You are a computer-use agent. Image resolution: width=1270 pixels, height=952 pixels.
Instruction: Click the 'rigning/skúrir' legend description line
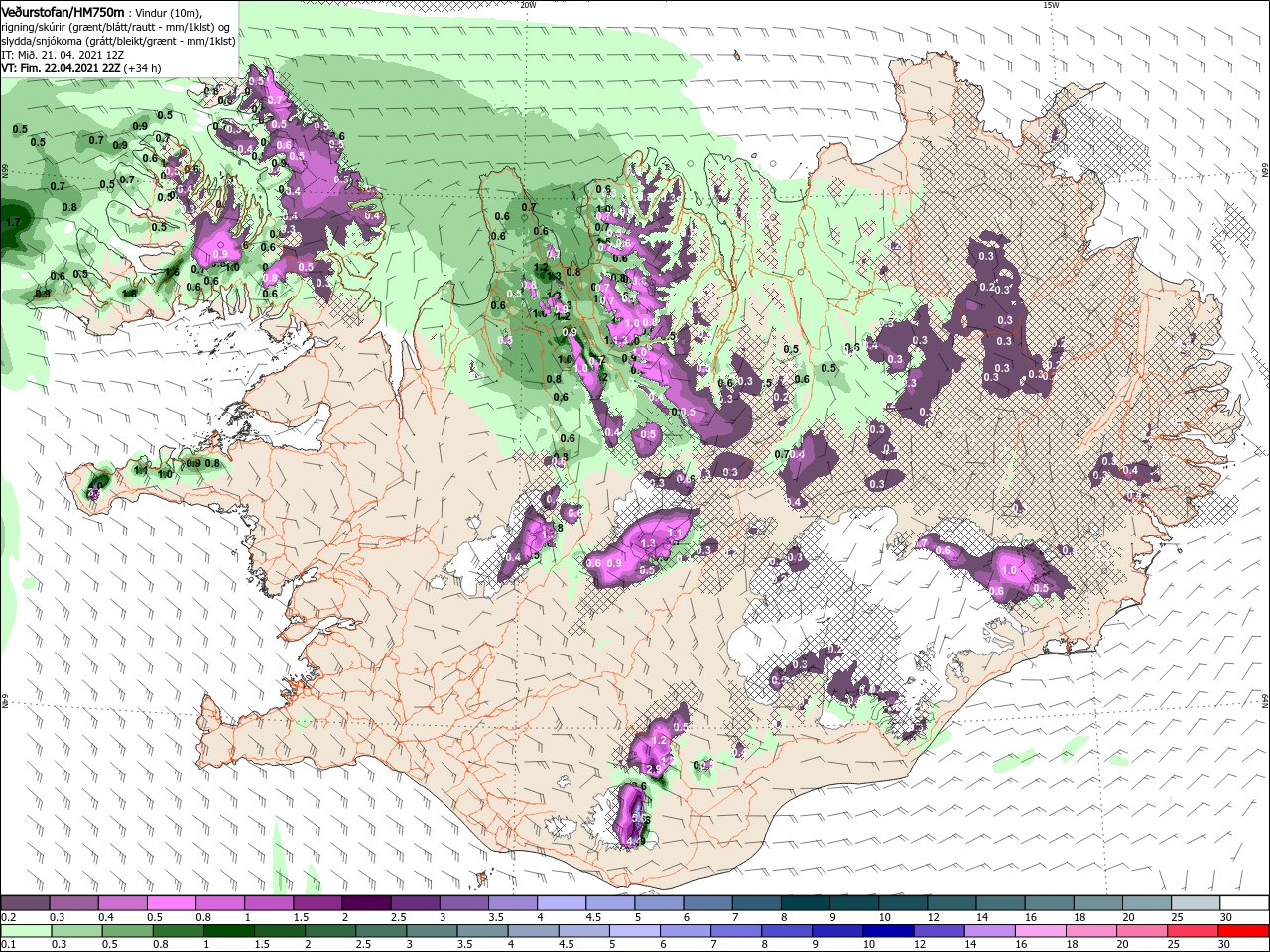pyautogui.click(x=118, y=27)
